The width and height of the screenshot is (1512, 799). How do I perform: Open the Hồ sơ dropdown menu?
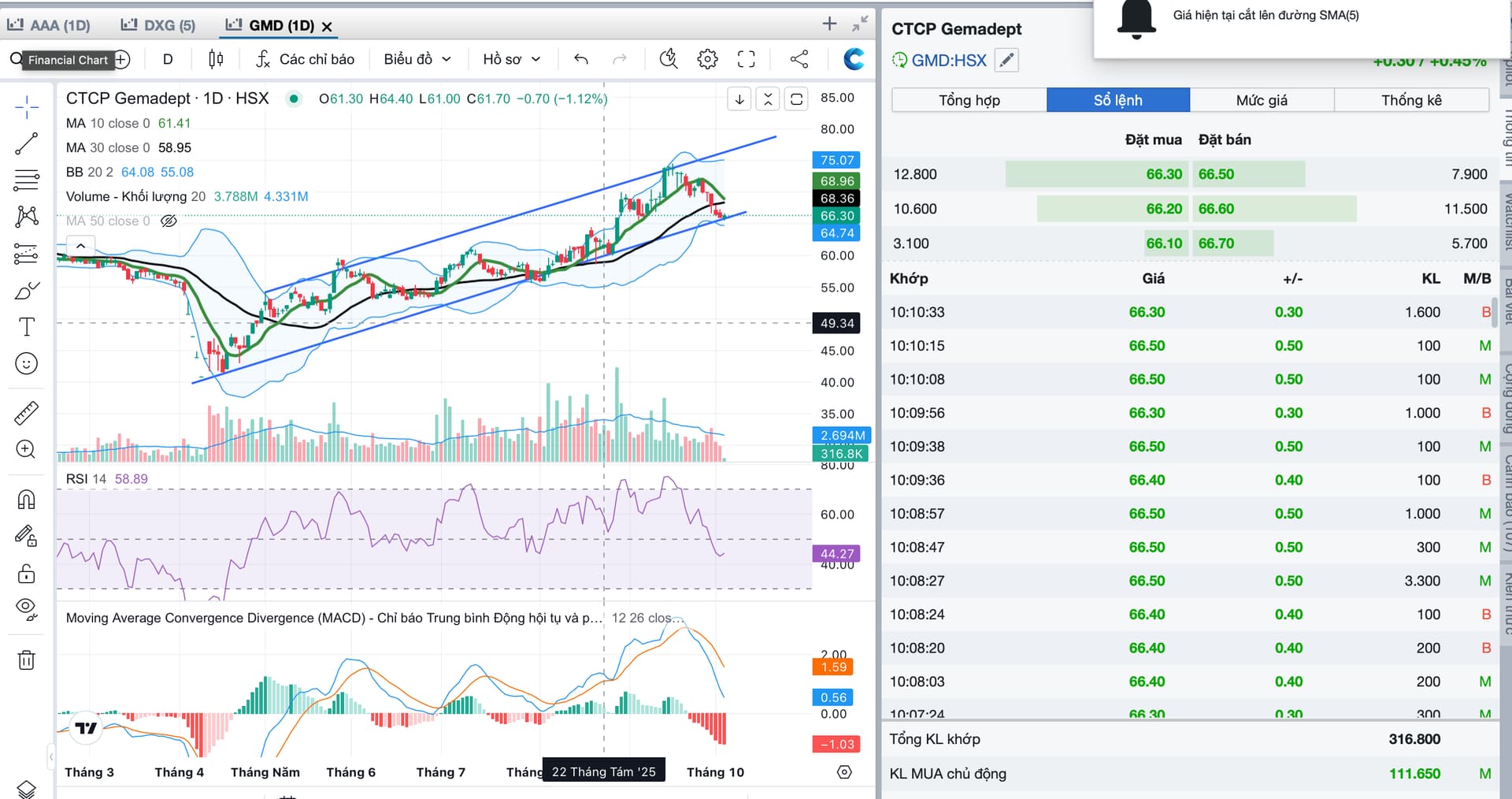(x=512, y=59)
